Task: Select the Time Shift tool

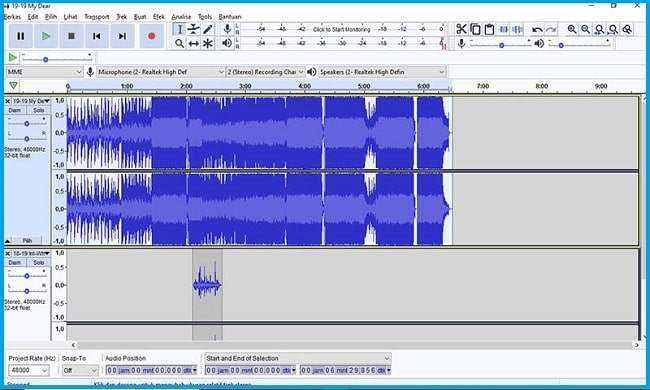Action: tap(194, 43)
